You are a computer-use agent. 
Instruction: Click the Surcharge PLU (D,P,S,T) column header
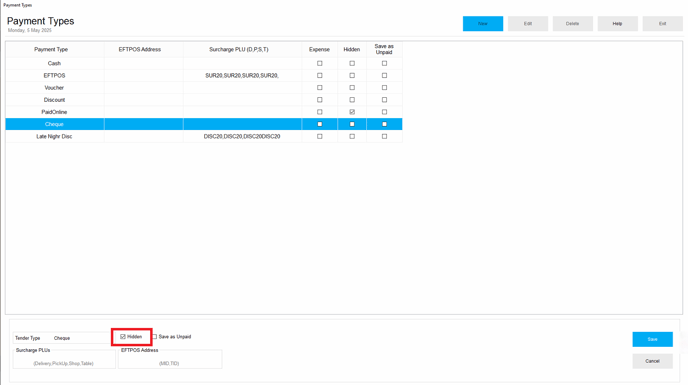coord(243,50)
